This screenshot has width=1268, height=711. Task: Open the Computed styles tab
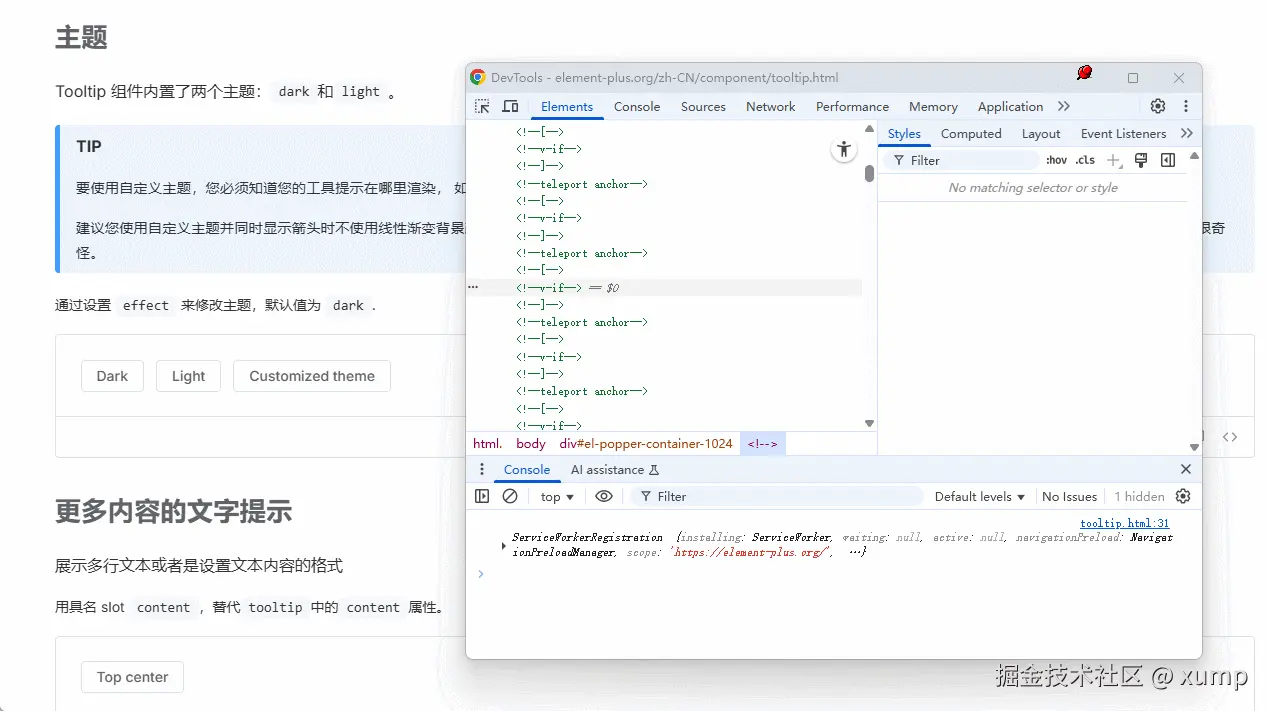[x=970, y=134]
